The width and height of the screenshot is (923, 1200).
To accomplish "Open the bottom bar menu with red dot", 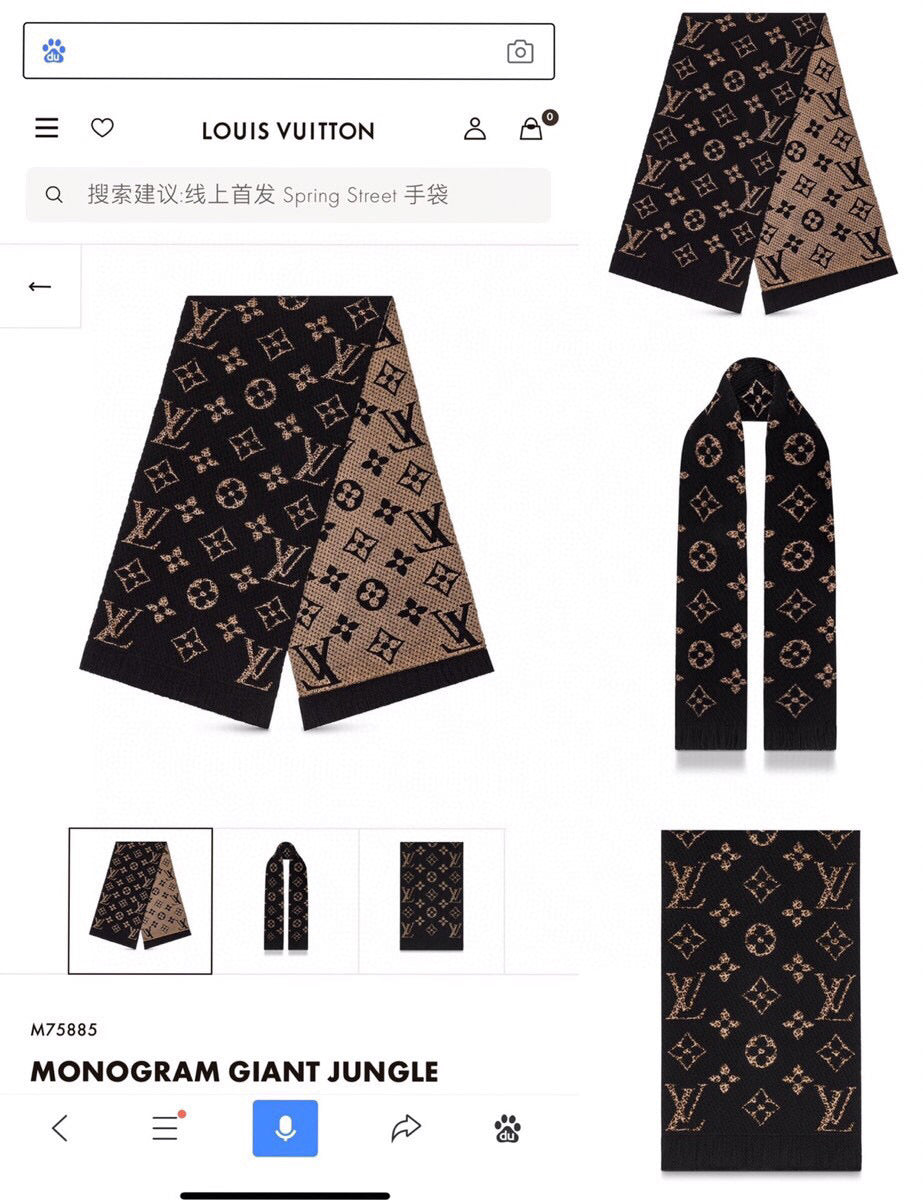I will coord(167,1127).
